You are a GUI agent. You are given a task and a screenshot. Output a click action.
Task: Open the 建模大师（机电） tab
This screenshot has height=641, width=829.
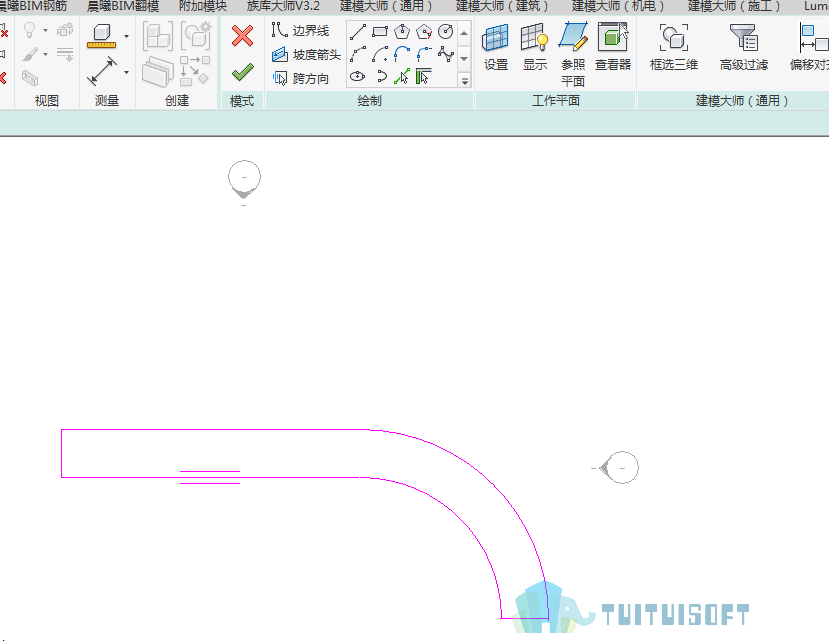click(x=618, y=6)
